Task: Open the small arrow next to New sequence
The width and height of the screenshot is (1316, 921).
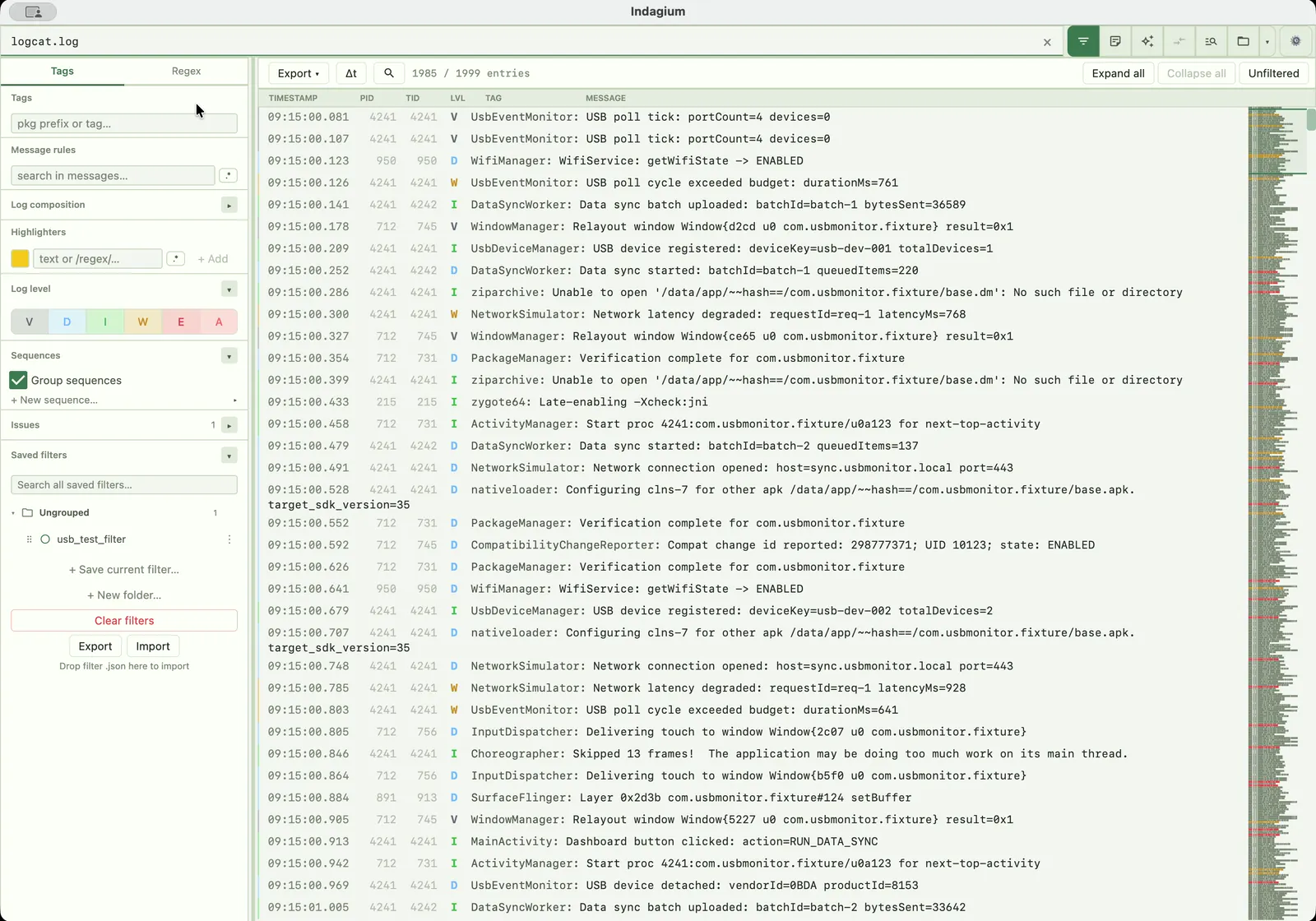Action: [x=235, y=400]
